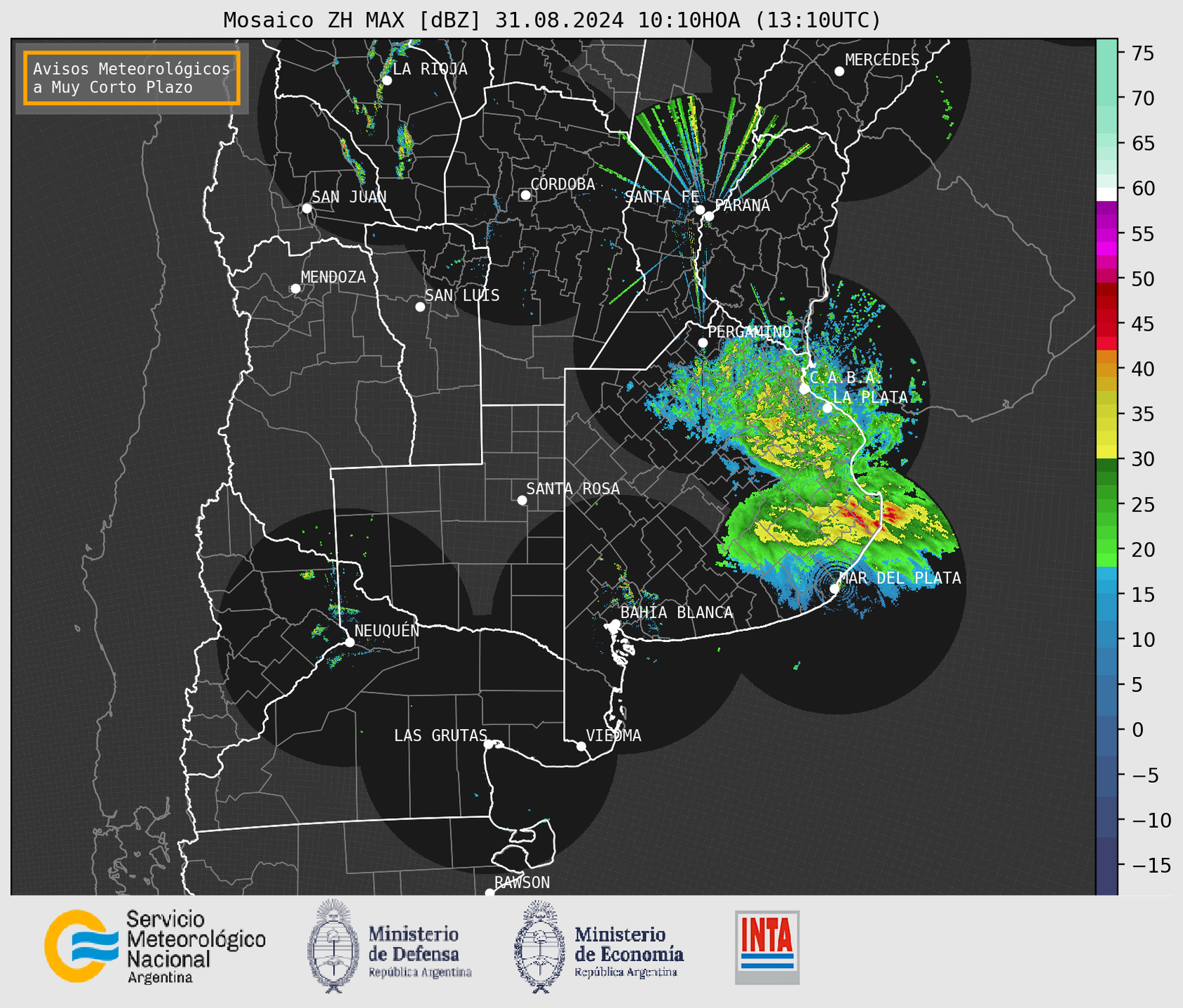
Task: Click the BAHÍA BLANCA city label
Action: [677, 613]
